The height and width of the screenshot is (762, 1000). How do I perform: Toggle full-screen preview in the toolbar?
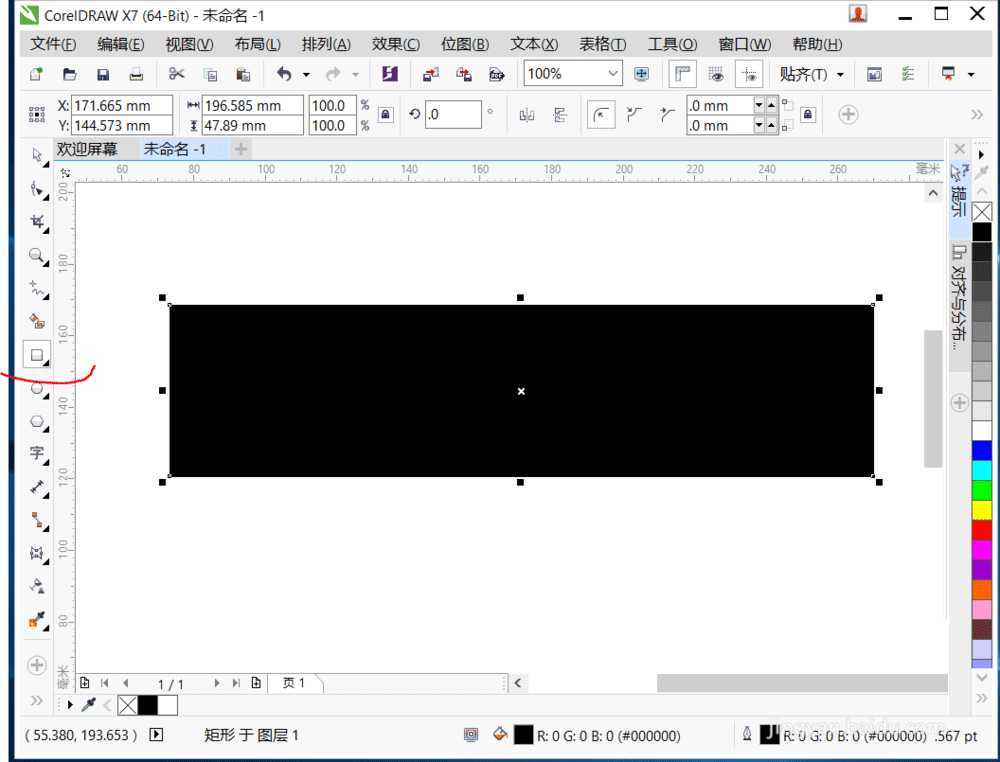click(716, 74)
